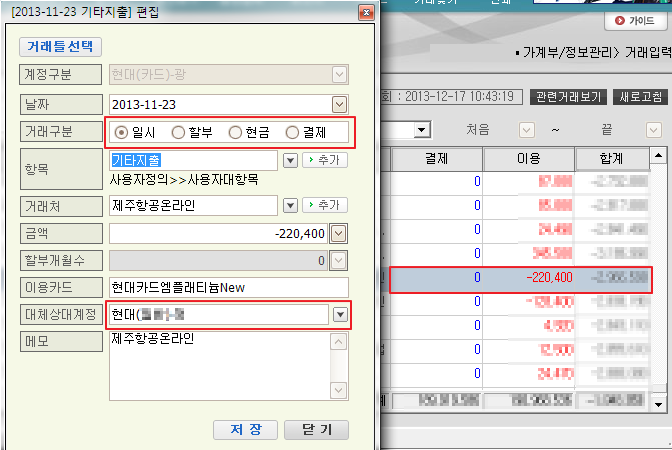Click the memo scroll up arrow

coord(339,342)
